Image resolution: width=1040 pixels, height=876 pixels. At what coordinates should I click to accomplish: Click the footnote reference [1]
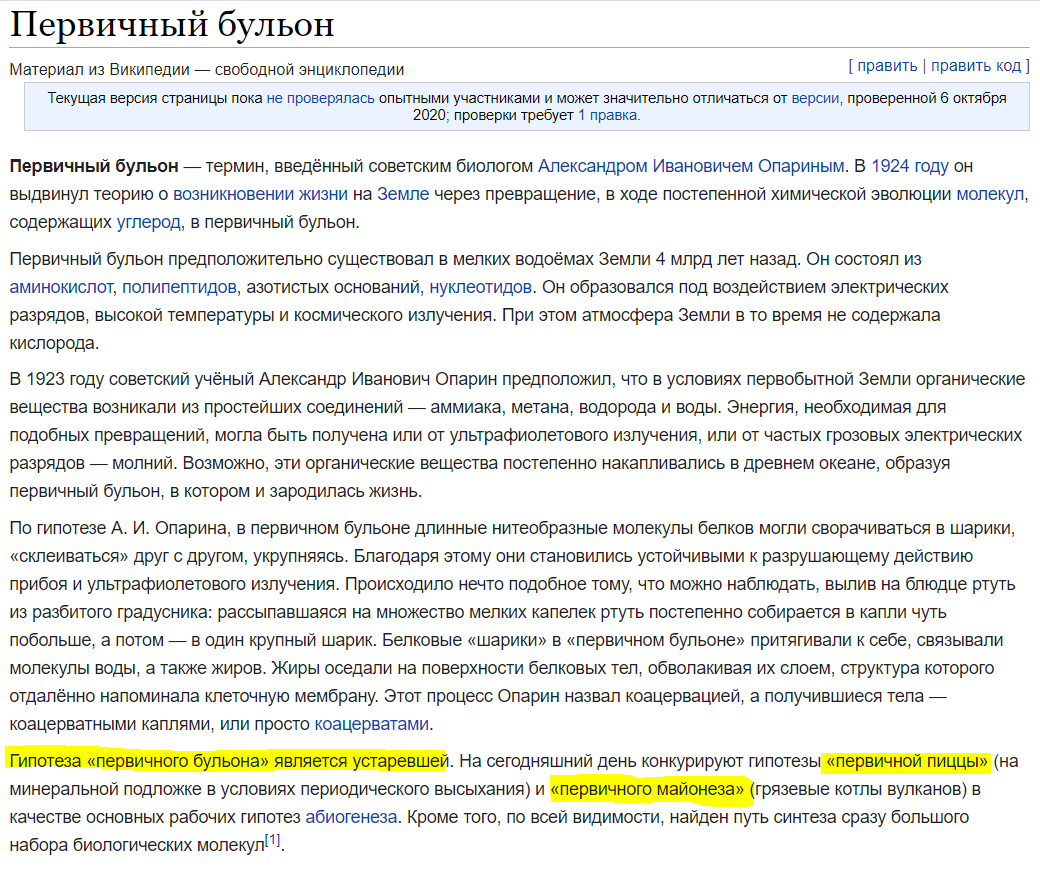coord(273,840)
